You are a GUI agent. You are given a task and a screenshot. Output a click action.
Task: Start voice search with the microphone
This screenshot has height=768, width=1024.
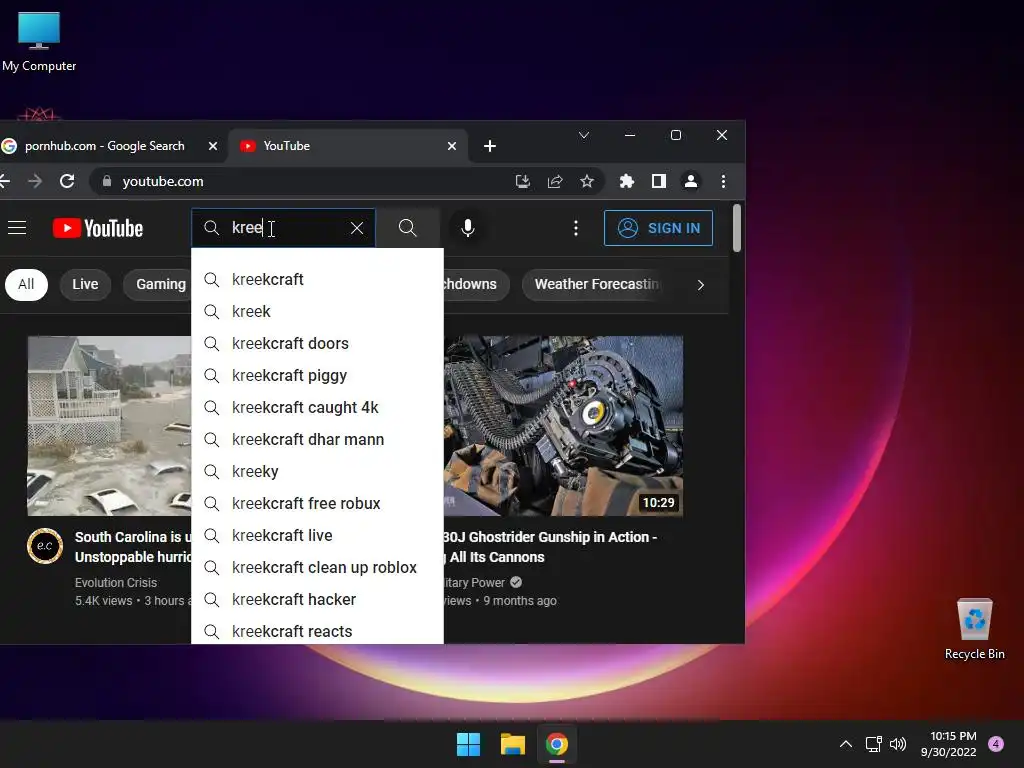pos(468,228)
